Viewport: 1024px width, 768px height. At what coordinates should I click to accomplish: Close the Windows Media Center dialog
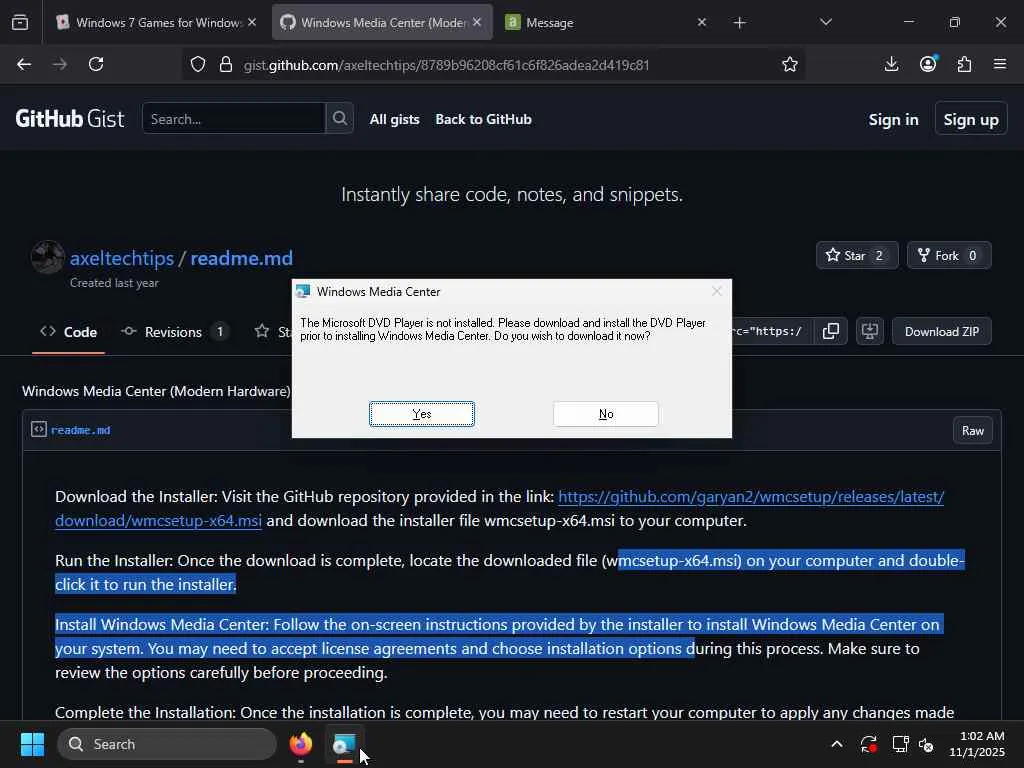(716, 291)
